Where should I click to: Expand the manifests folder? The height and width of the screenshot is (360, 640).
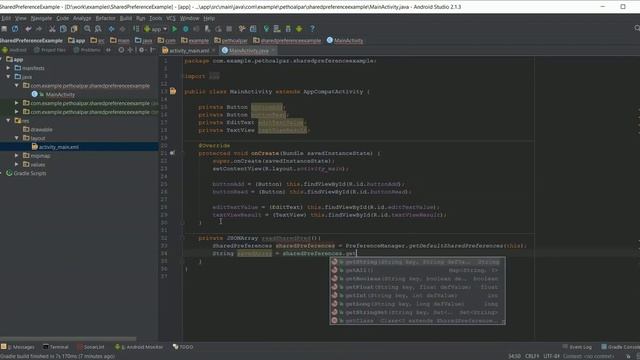pyautogui.click(x=8, y=68)
